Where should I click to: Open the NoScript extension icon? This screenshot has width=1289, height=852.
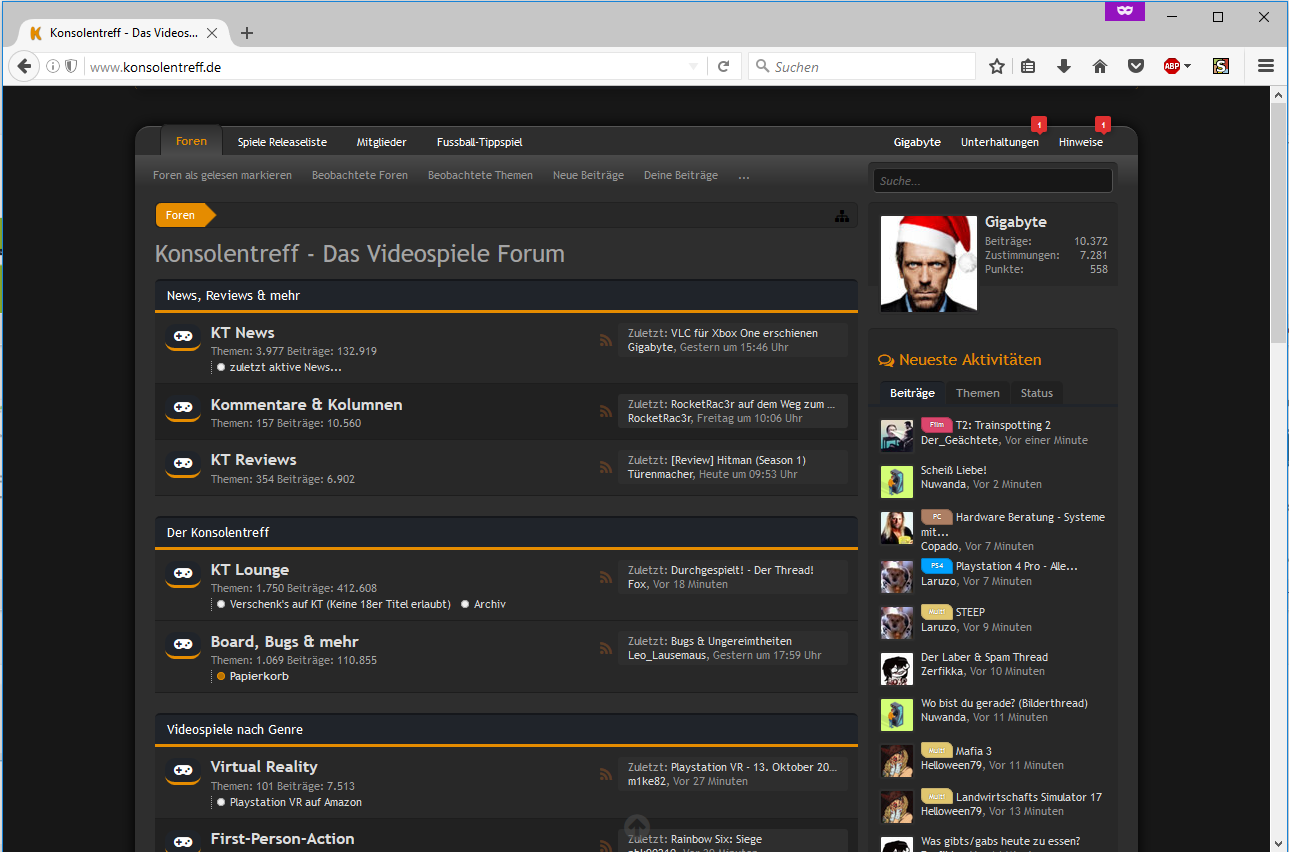pyautogui.click(x=1221, y=66)
